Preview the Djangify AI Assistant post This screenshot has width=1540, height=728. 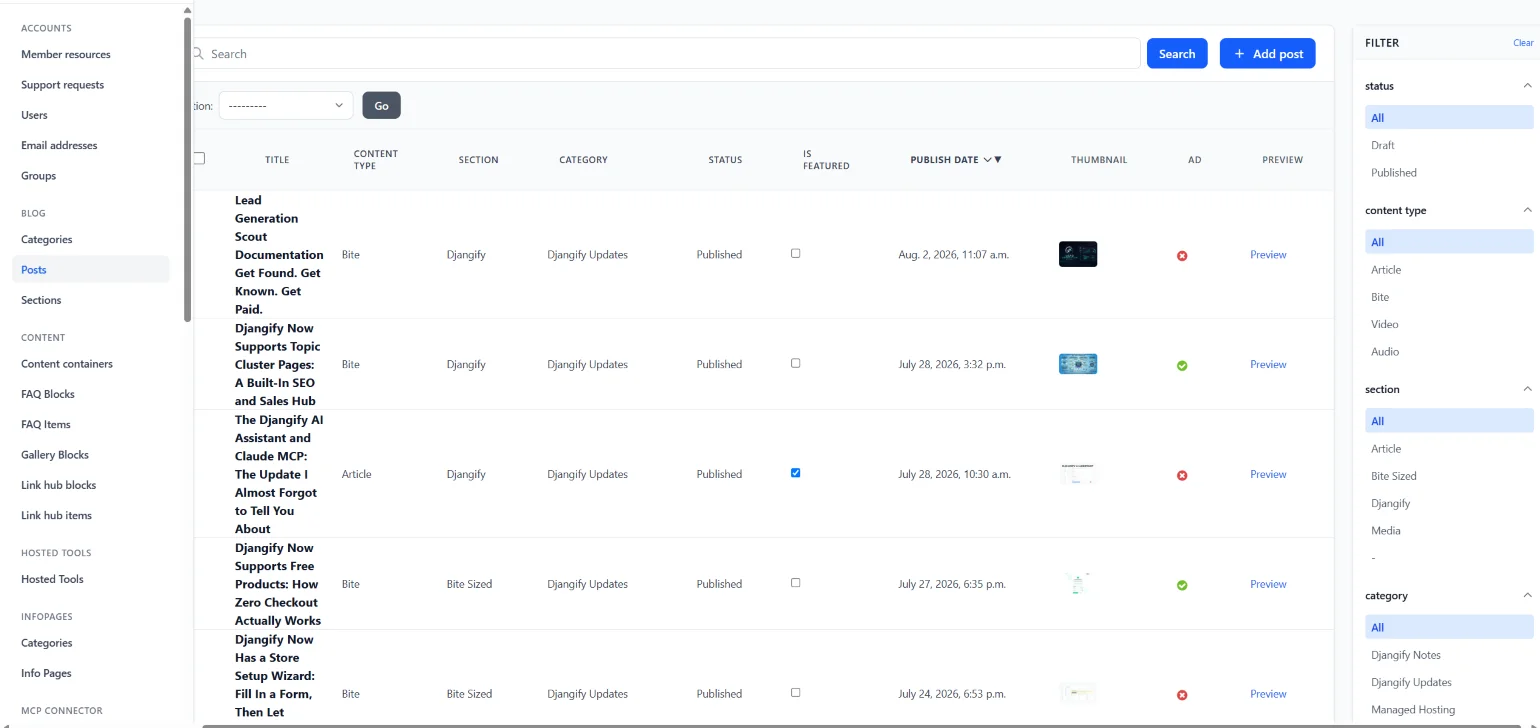click(1268, 475)
